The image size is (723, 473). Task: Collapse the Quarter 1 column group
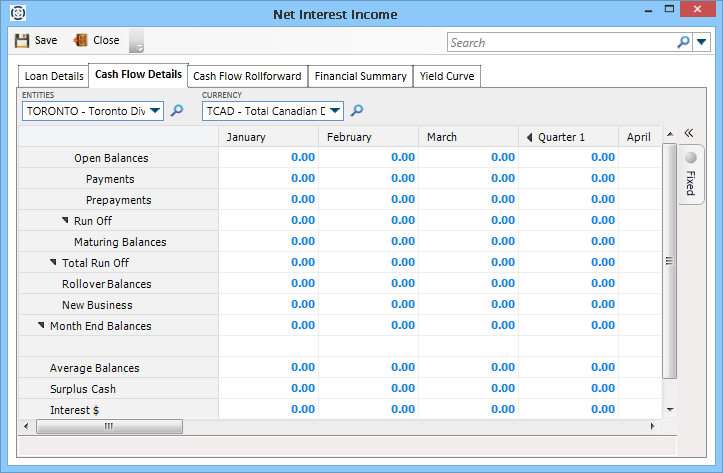click(x=529, y=137)
